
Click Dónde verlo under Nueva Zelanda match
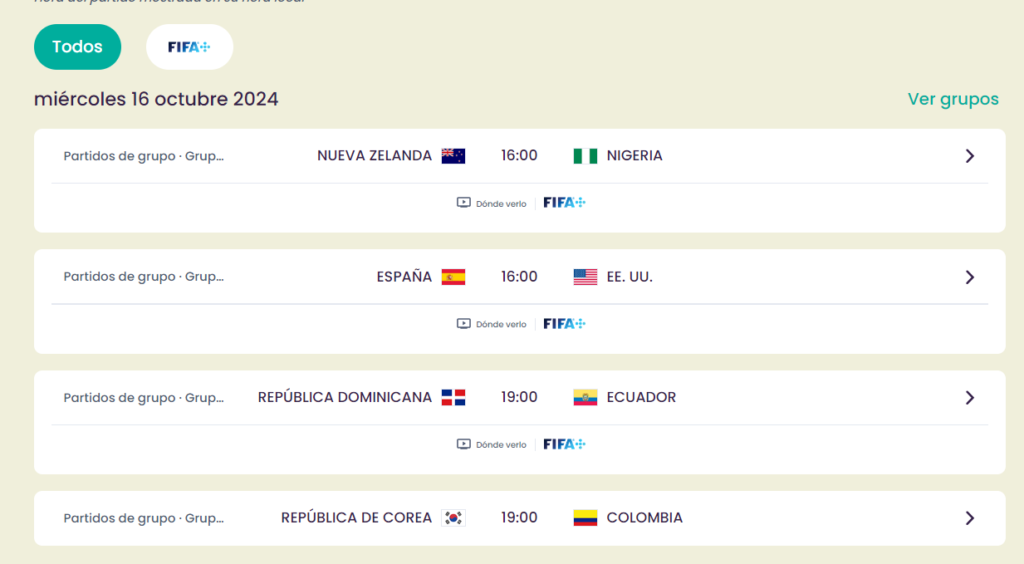(x=501, y=204)
